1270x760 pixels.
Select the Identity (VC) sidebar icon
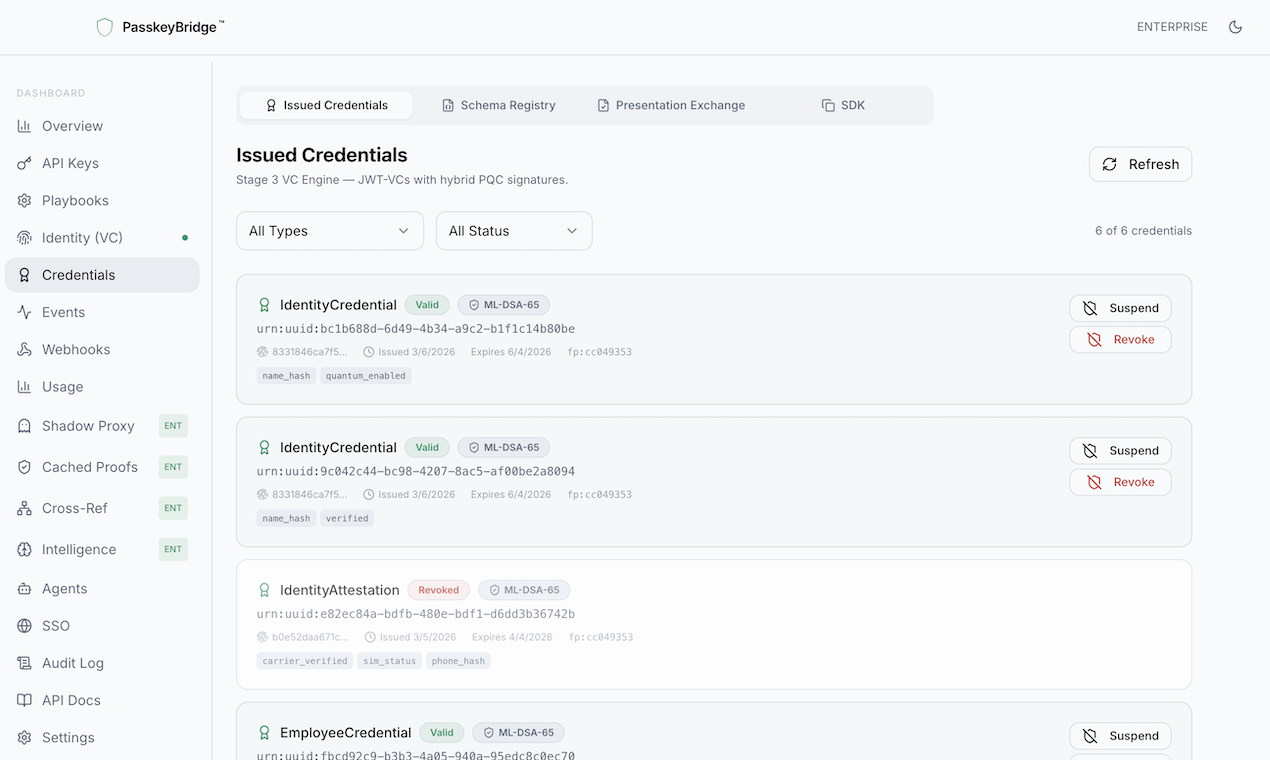coord(22,237)
